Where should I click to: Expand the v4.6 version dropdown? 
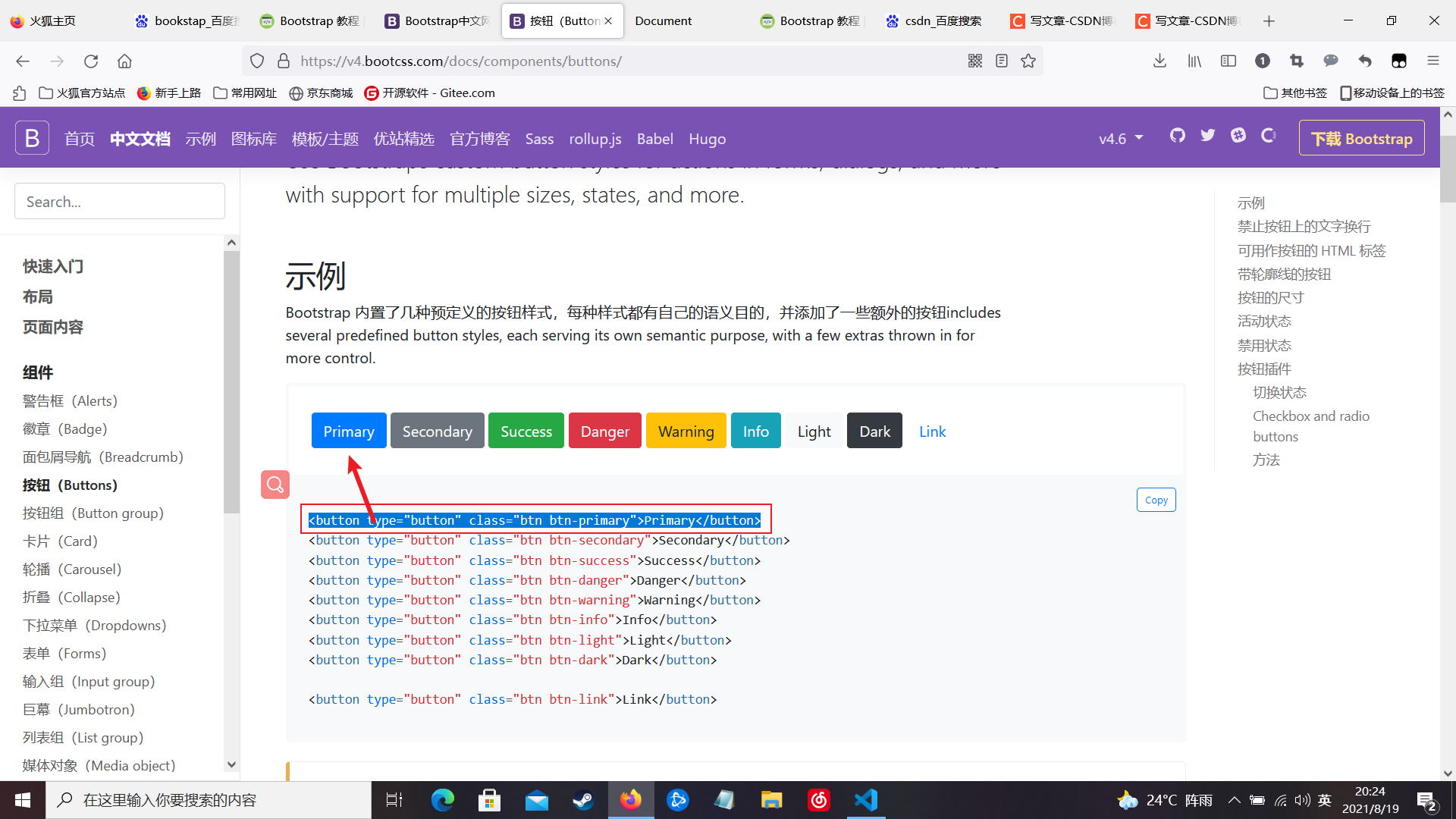click(x=1121, y=139)
